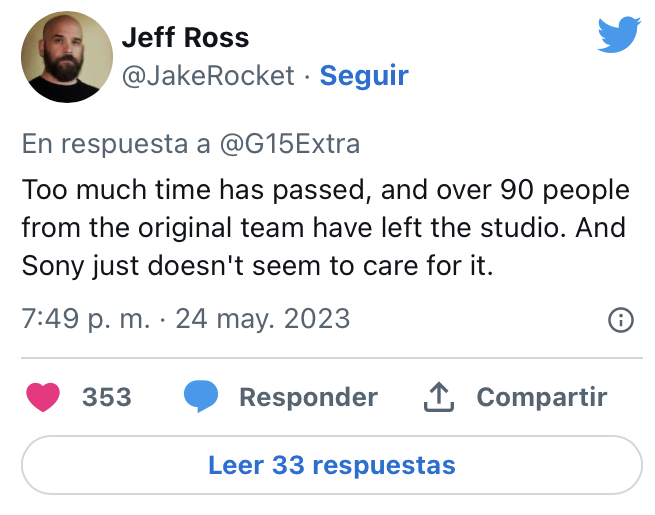655x515 pixels.
Task: Click the 353 likes count
Action: click(107, 397)
